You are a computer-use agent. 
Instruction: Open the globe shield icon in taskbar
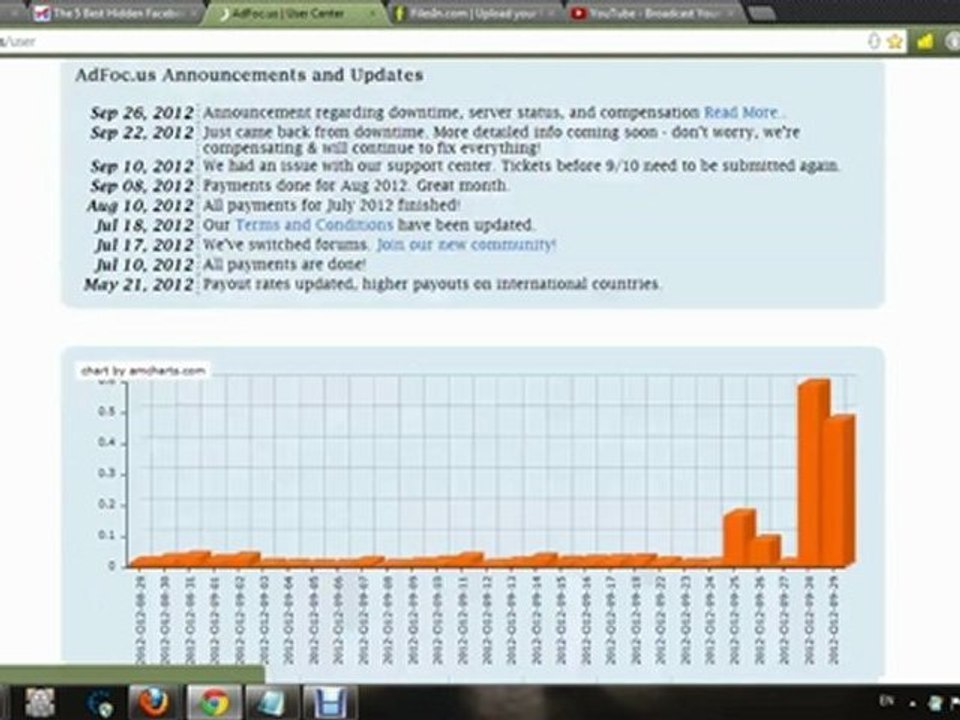point(99,703)
